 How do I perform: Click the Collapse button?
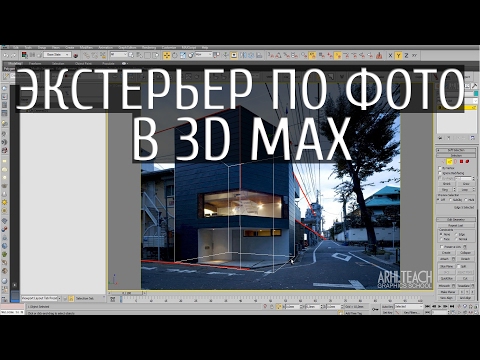(465, 253)
